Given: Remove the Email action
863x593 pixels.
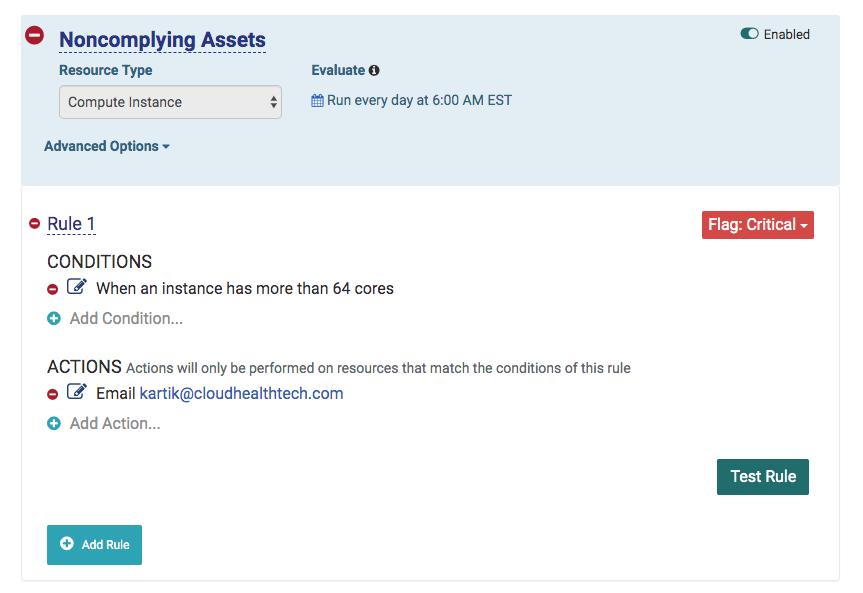Looking at the screenshot, I should pos(53,394).
